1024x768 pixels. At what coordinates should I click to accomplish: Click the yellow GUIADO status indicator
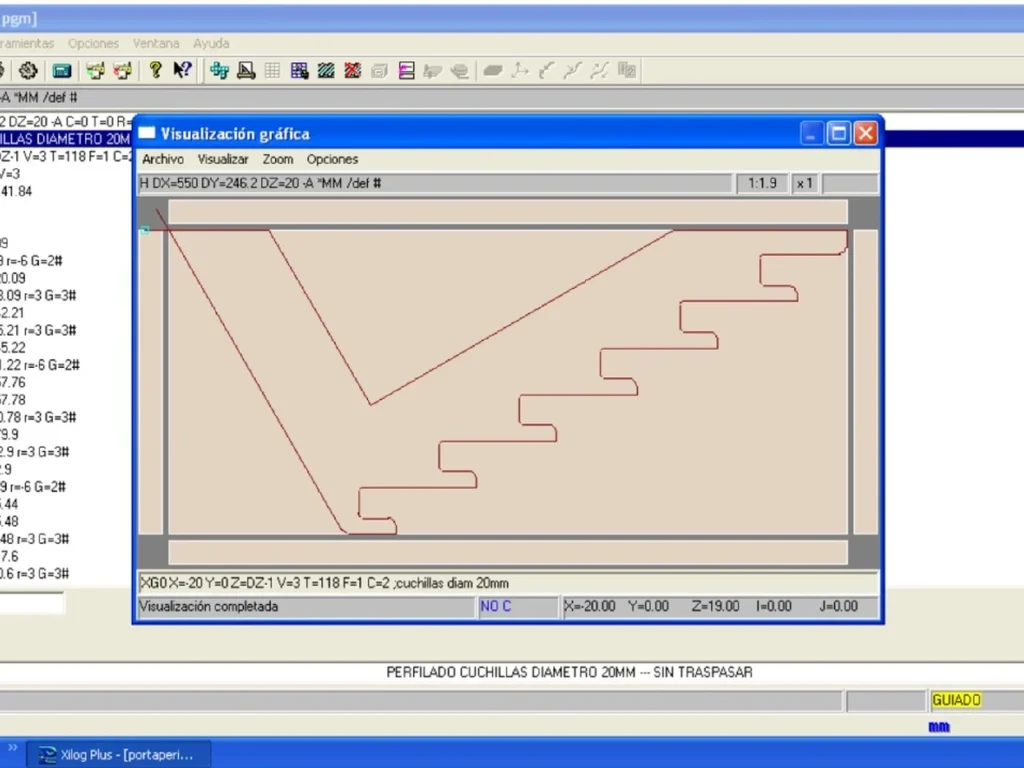956,700
